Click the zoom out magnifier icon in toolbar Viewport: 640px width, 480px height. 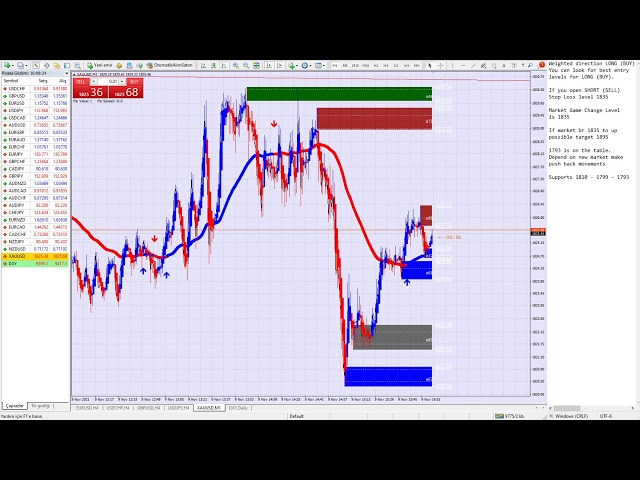click(x=246, y=65)
